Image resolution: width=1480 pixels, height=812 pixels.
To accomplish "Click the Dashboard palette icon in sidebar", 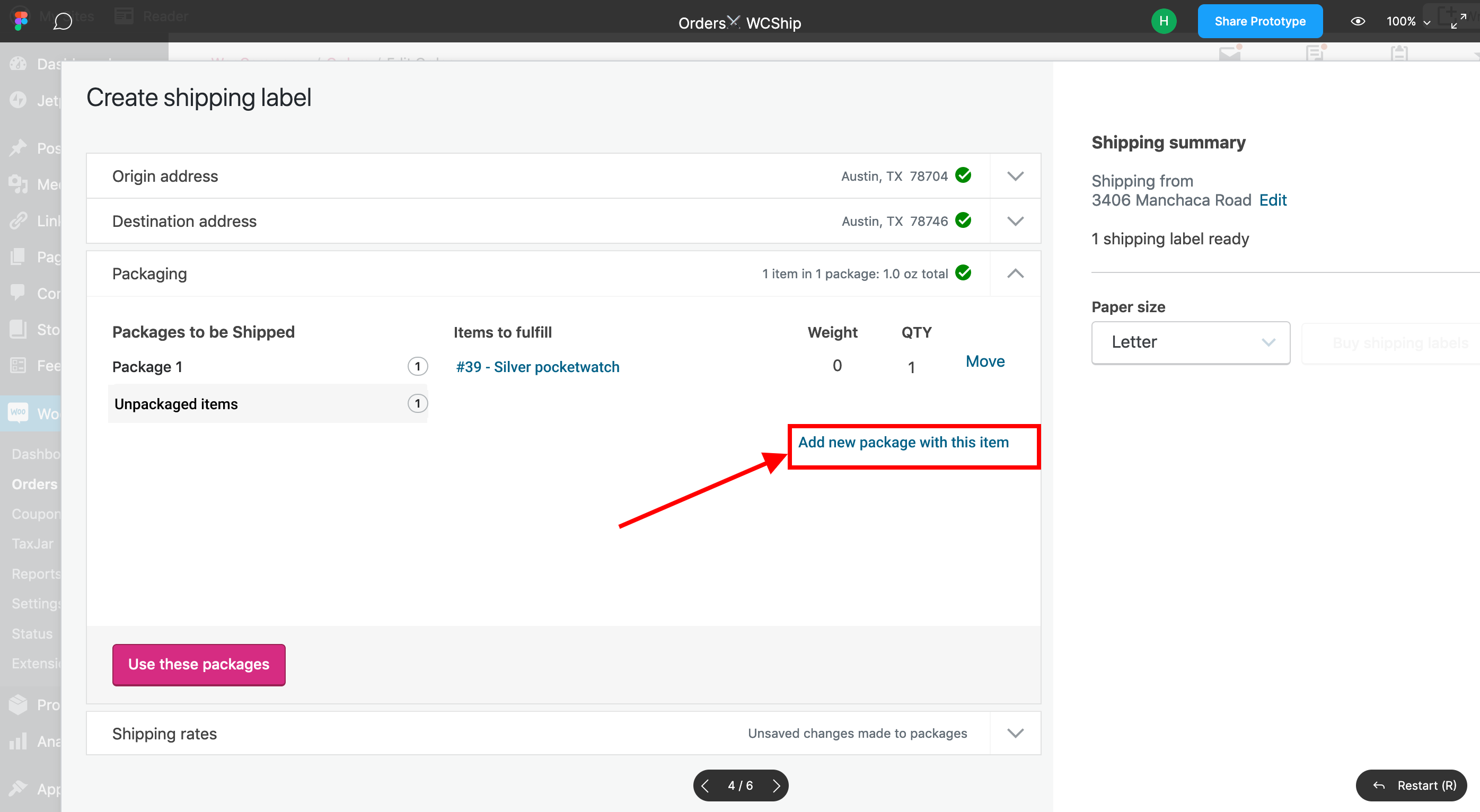I will pyautogui.click(x=18, y=64).
